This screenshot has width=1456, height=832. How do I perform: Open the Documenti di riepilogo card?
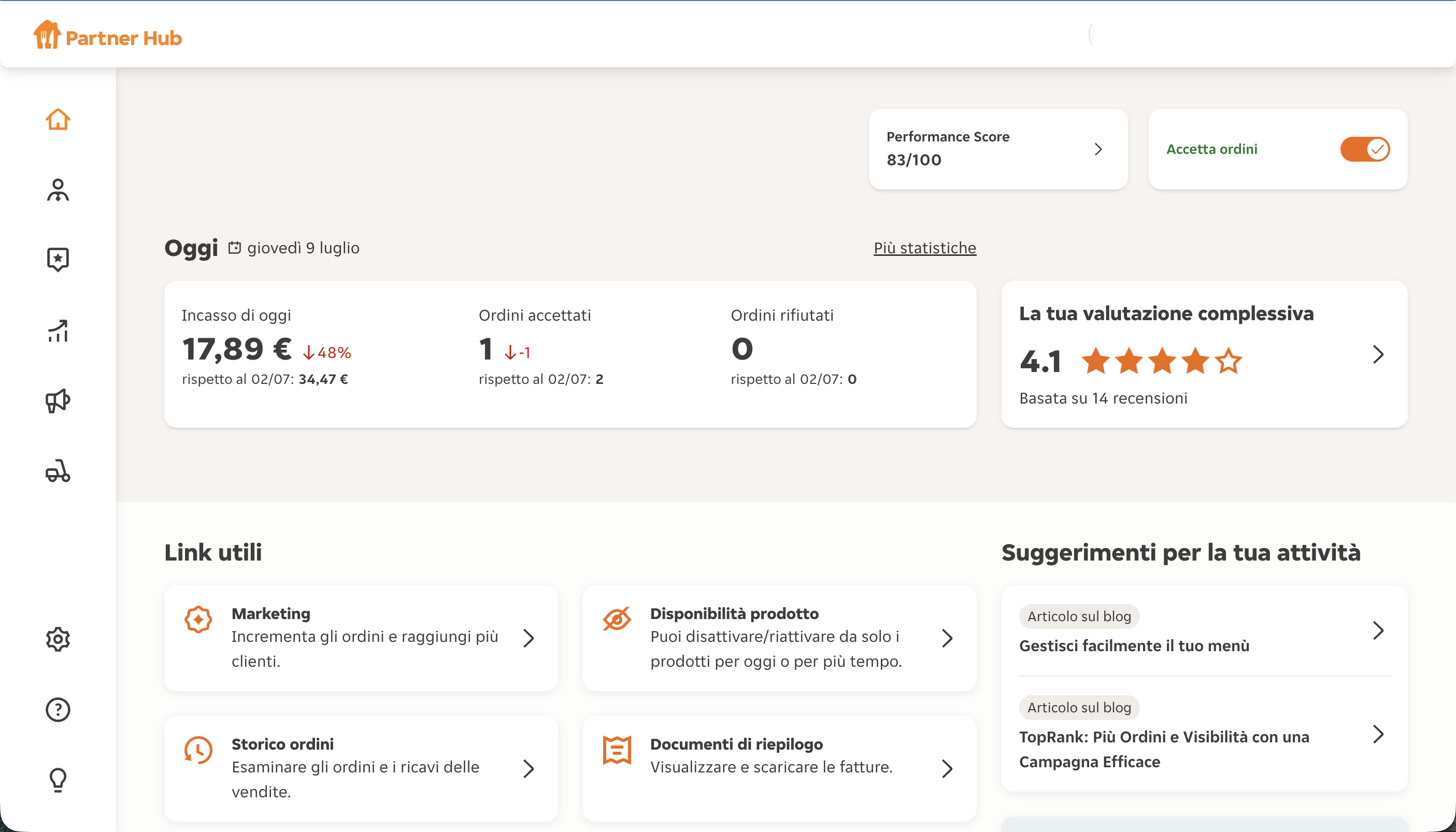click(779, 768)
